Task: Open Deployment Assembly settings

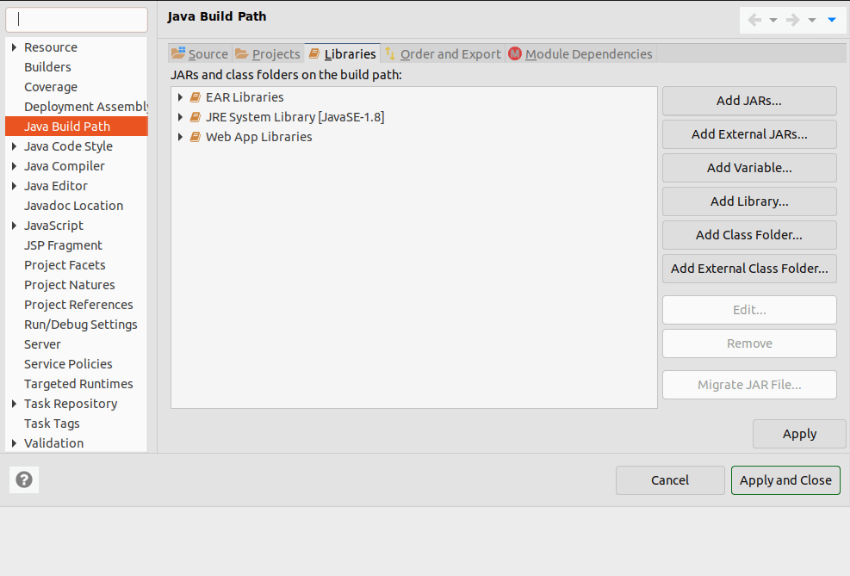Action: (86, 107)
